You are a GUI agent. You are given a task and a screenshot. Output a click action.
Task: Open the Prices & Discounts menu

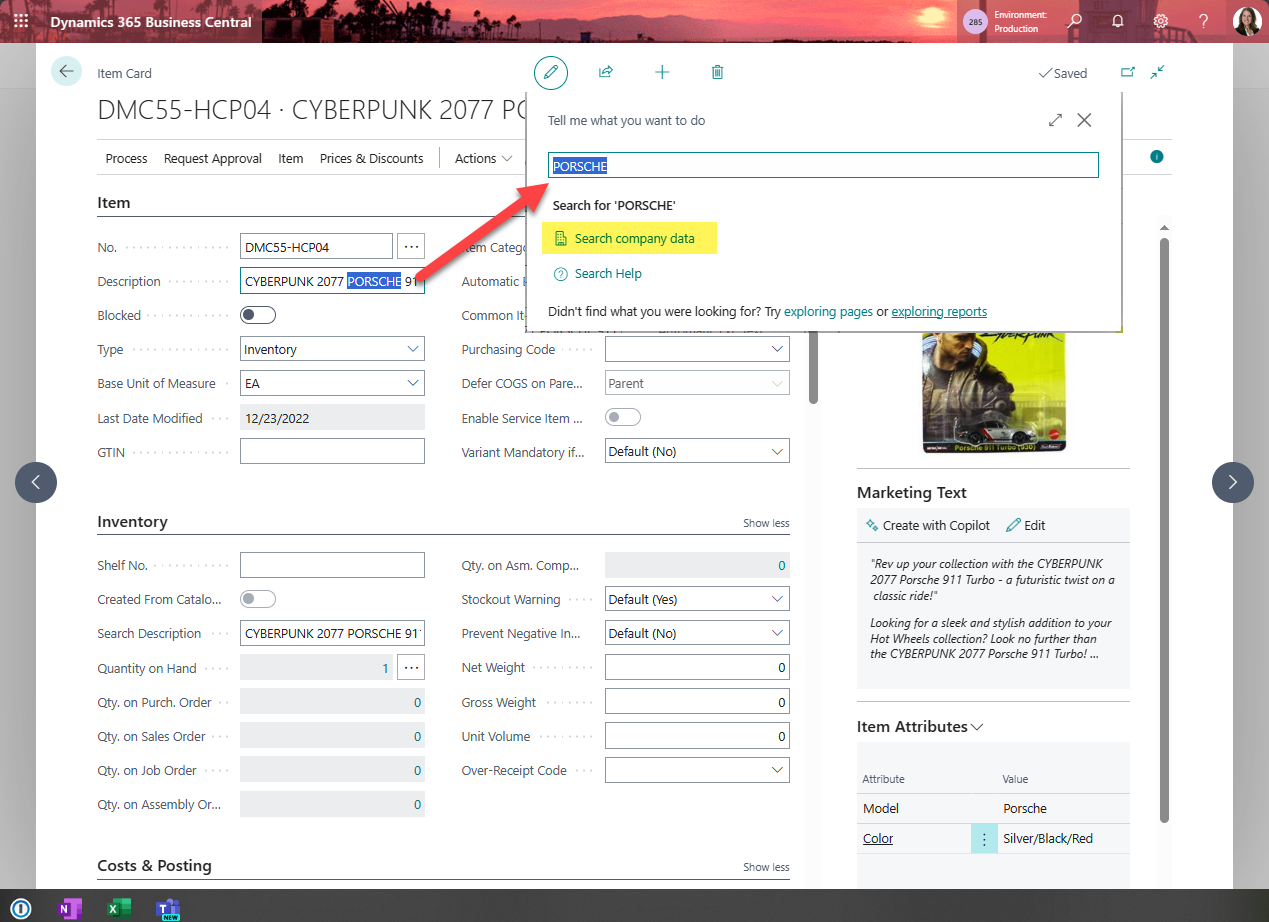coord(372,158)
